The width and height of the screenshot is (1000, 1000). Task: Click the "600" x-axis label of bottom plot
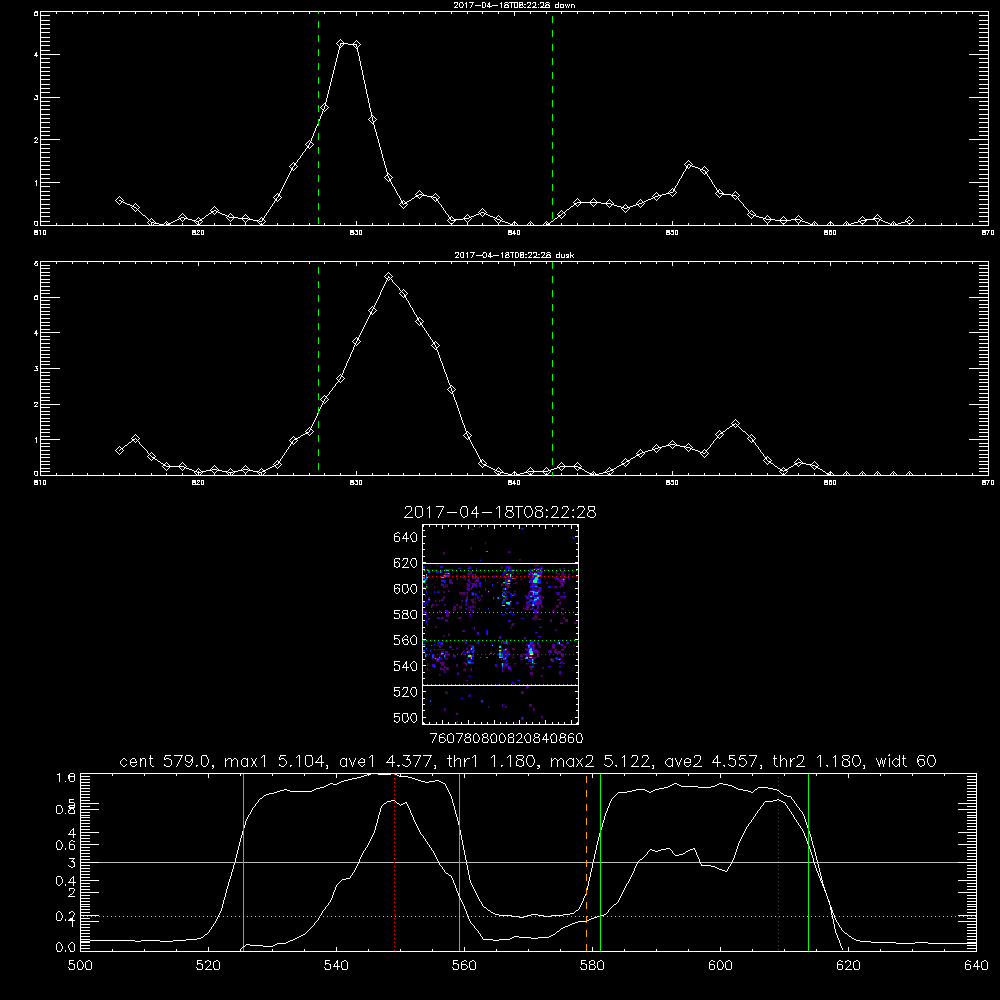tap(720, 966)
